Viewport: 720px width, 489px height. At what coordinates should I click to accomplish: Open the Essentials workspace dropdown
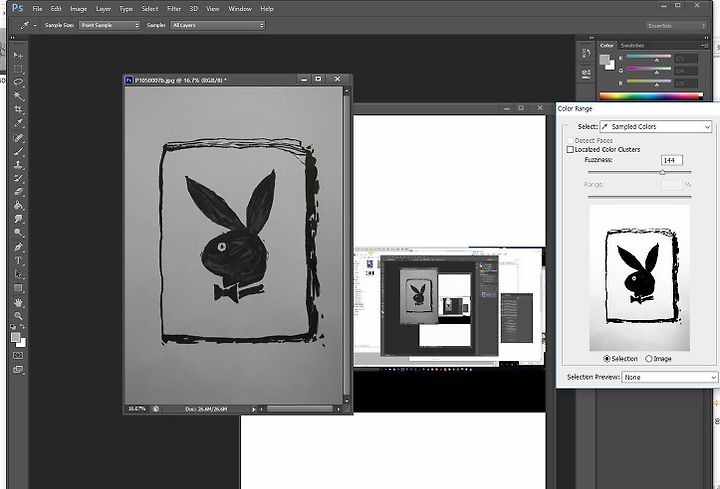675,26
